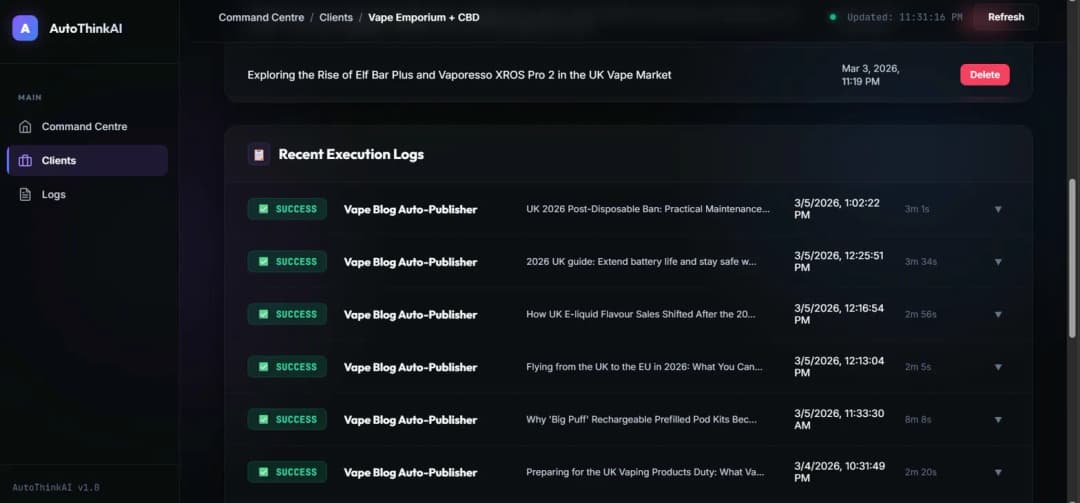
Task: Expand the Vaping Products Duty log row
Action: (x=997, y=472)
